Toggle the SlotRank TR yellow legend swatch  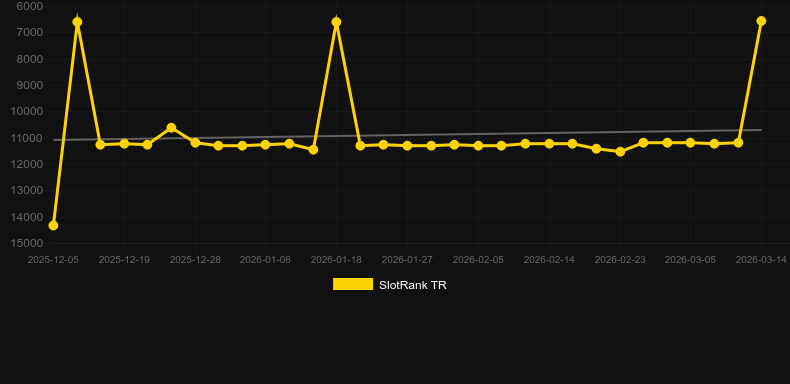point(353,285)
